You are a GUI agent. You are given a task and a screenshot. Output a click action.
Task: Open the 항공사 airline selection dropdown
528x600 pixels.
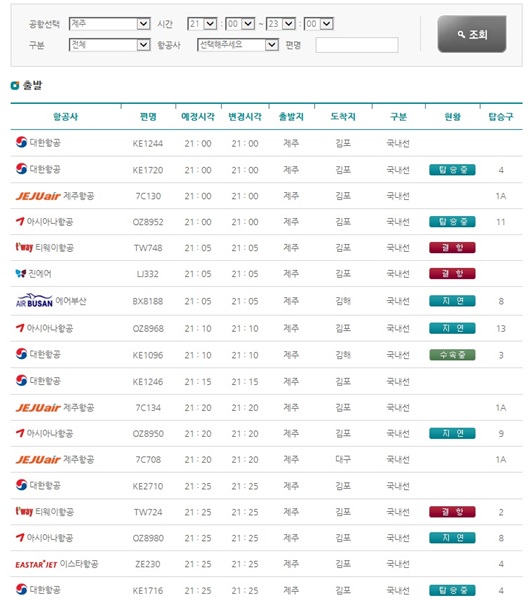tap(238, 45)
